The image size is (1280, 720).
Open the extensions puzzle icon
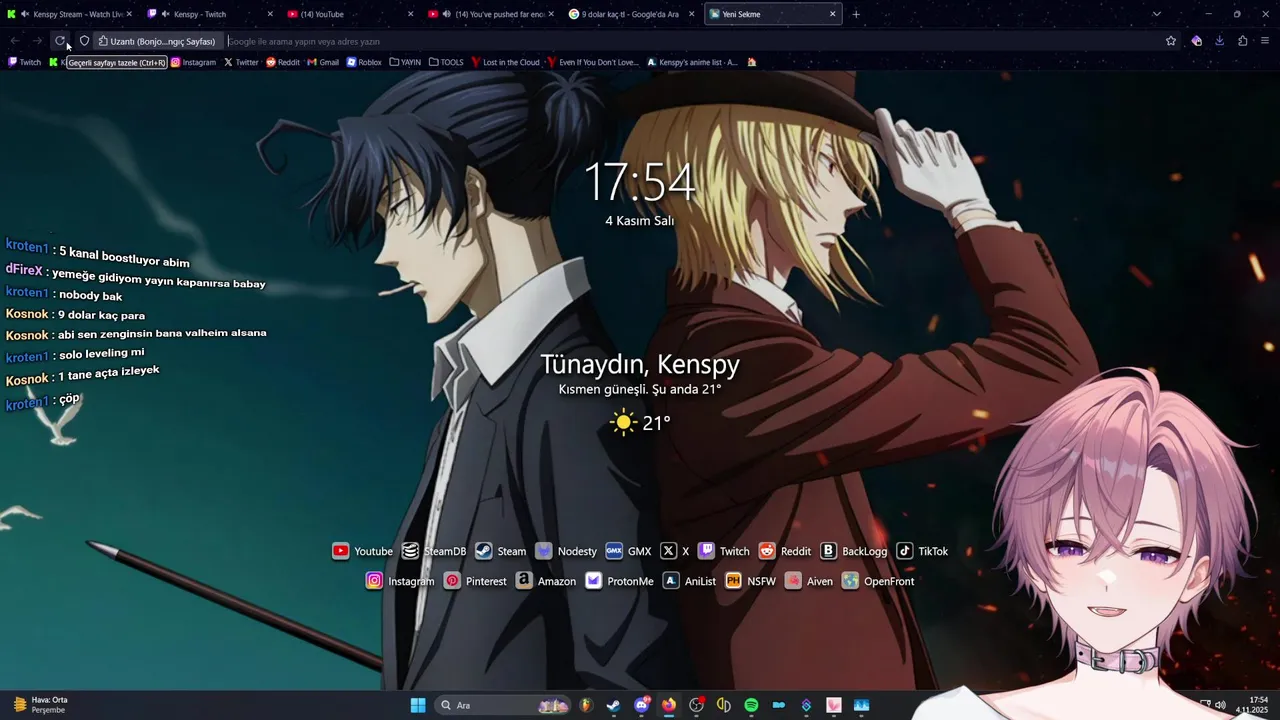[1242, 41]
